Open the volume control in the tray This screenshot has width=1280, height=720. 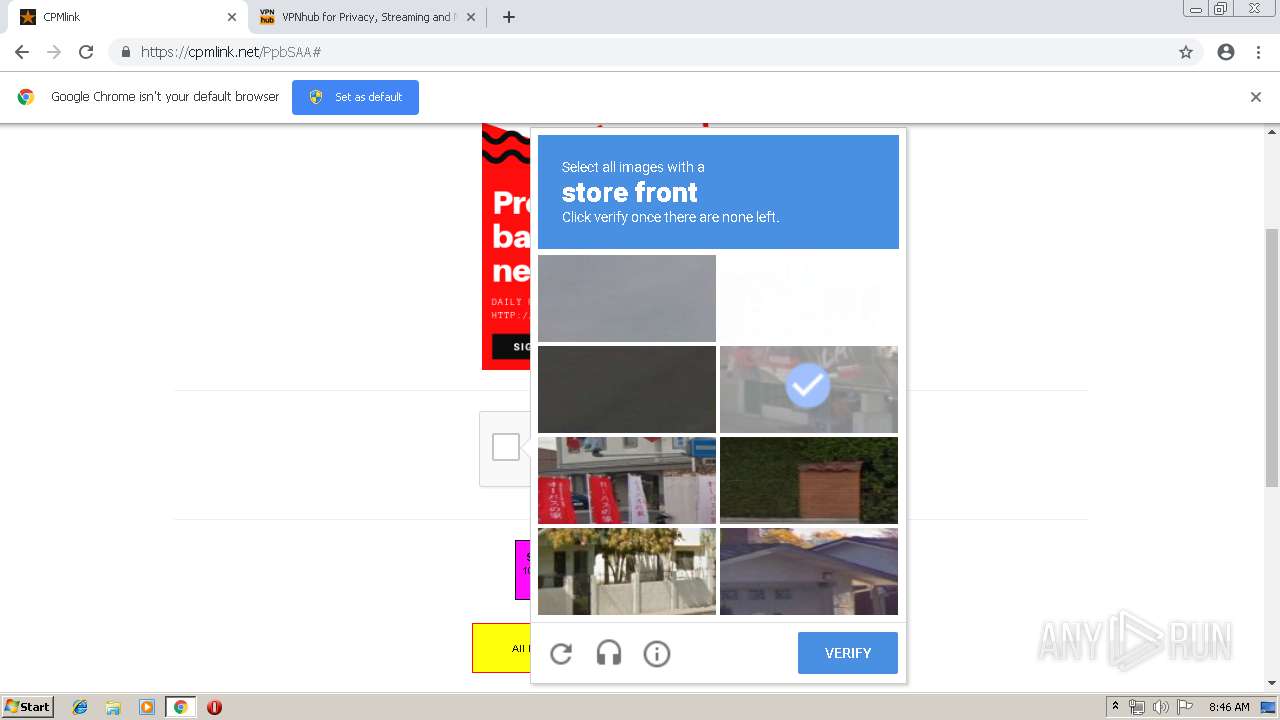coord(1161,707)
